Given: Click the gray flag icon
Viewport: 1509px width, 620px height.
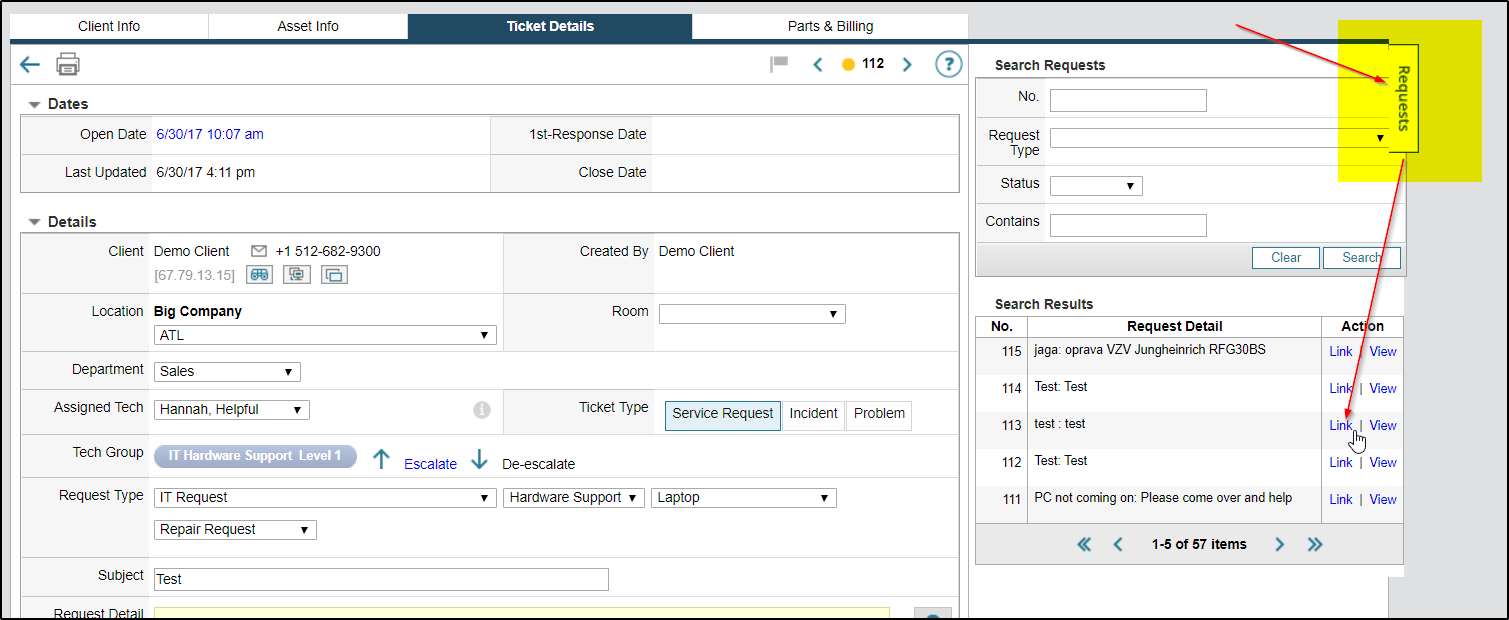Looking at the screenshot, I should tap(779, 64).
